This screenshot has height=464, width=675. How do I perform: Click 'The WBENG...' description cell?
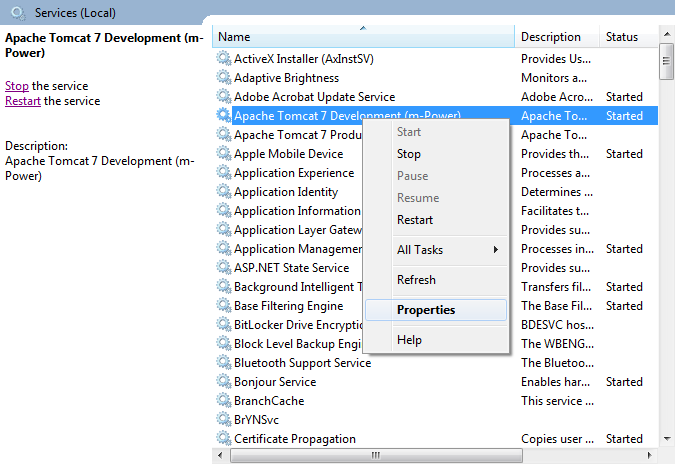pyautogui.click(x=557, y=343)
